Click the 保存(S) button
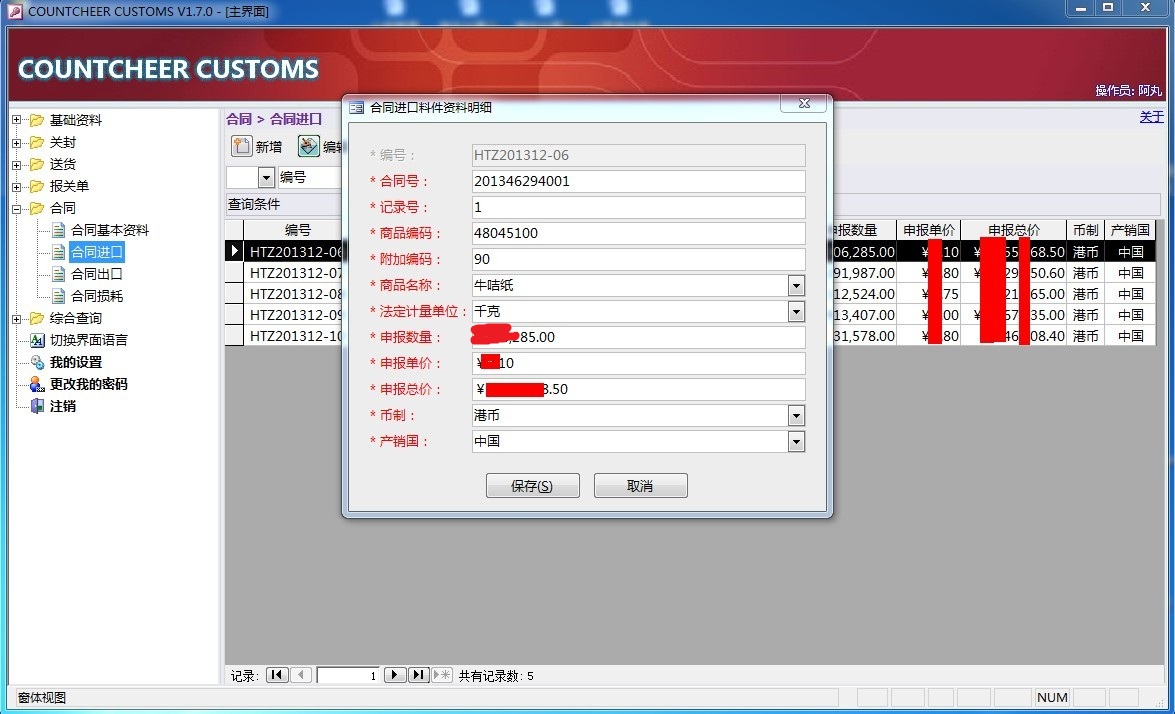 tap(532, 485)
